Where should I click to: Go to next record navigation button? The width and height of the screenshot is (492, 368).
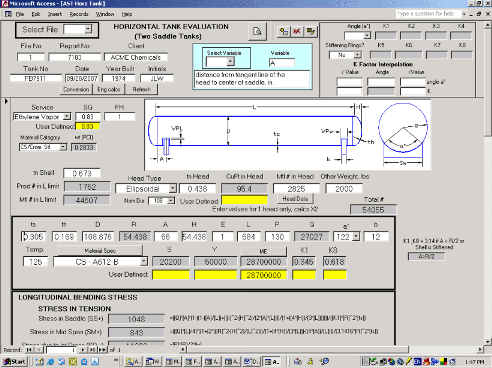pos(83,350)
